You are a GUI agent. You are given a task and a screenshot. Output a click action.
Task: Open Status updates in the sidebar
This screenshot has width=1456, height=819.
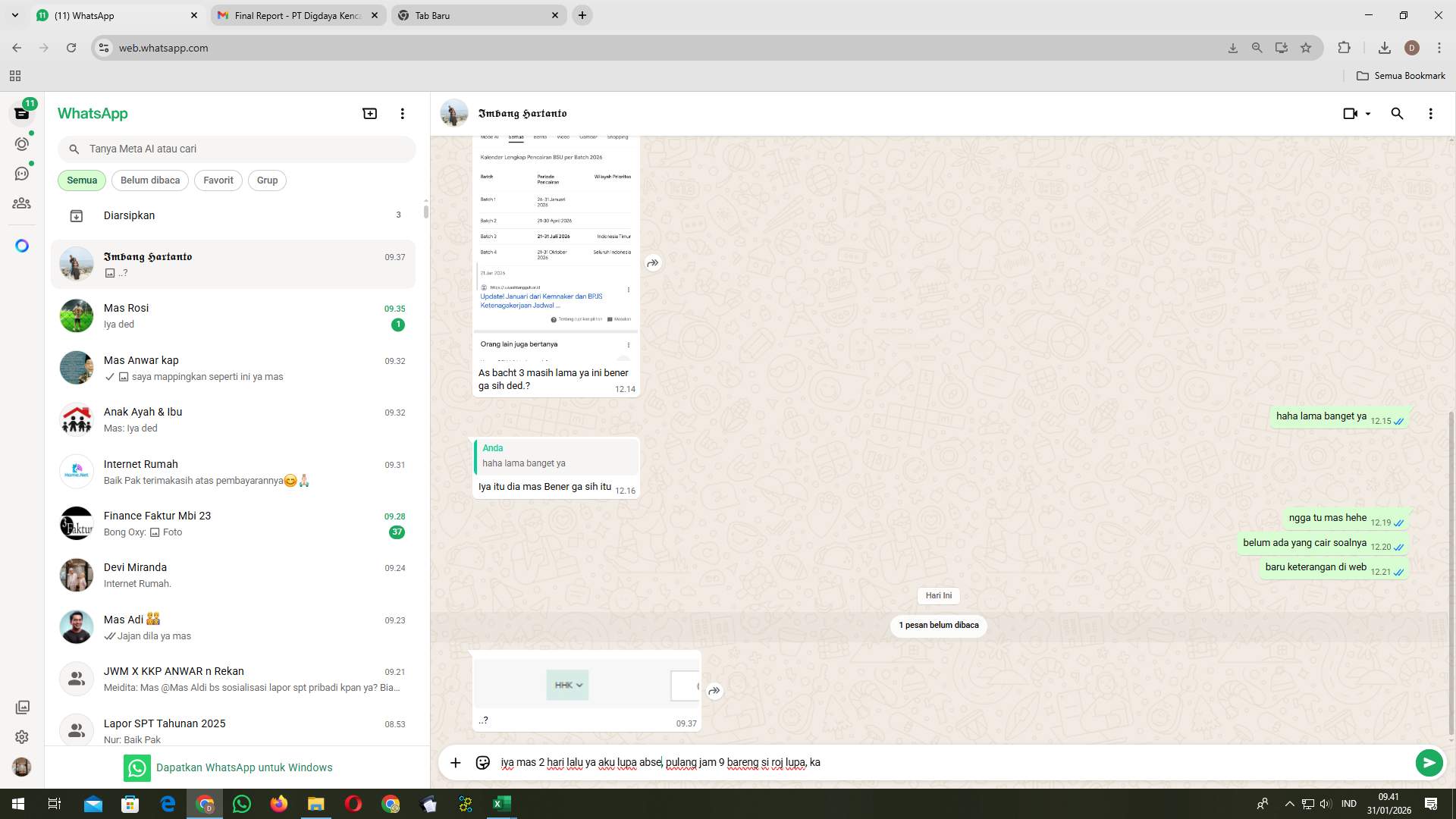(22, 143)
